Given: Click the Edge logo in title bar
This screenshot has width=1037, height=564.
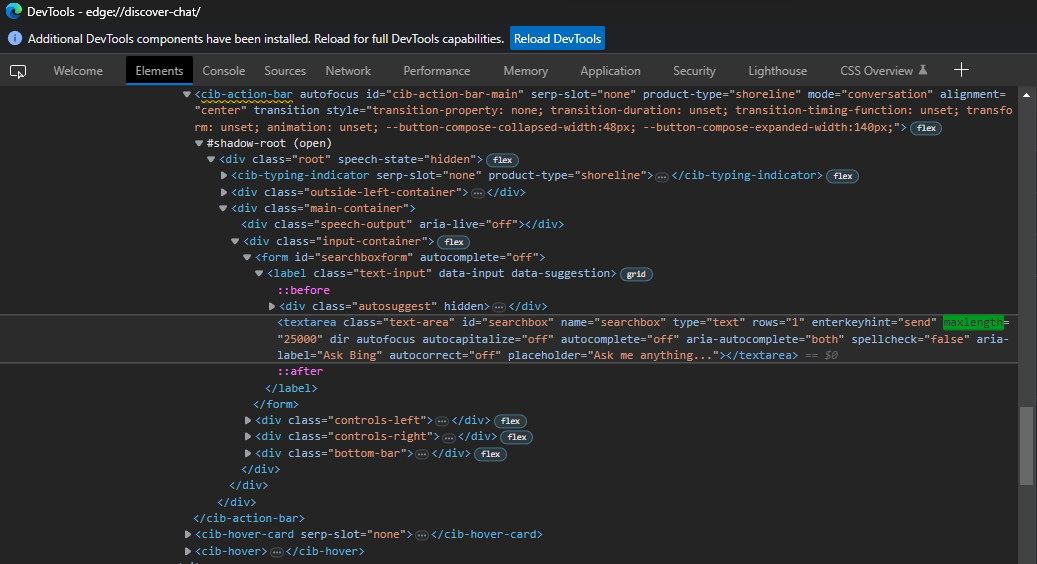Looking at the screenshot, I should (x=14, y=11).
